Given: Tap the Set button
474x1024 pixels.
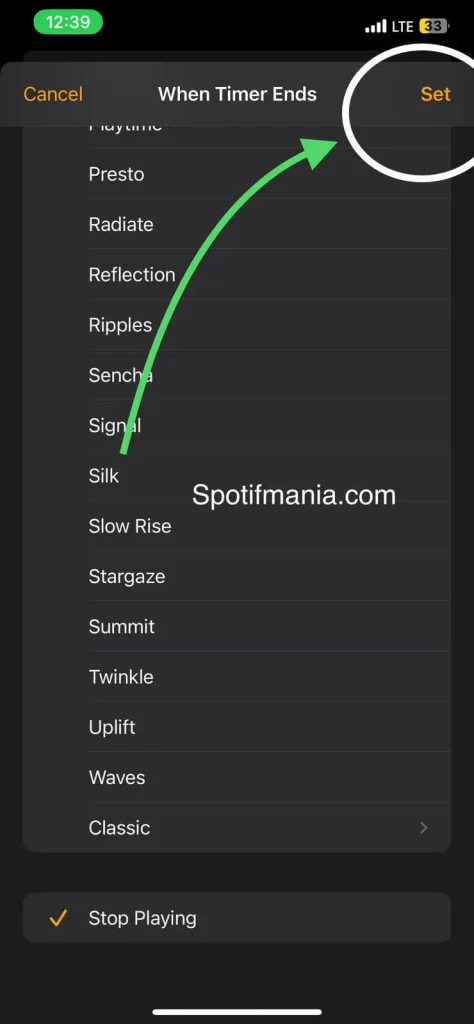Looking at the screenshot, I should point(435,94).
